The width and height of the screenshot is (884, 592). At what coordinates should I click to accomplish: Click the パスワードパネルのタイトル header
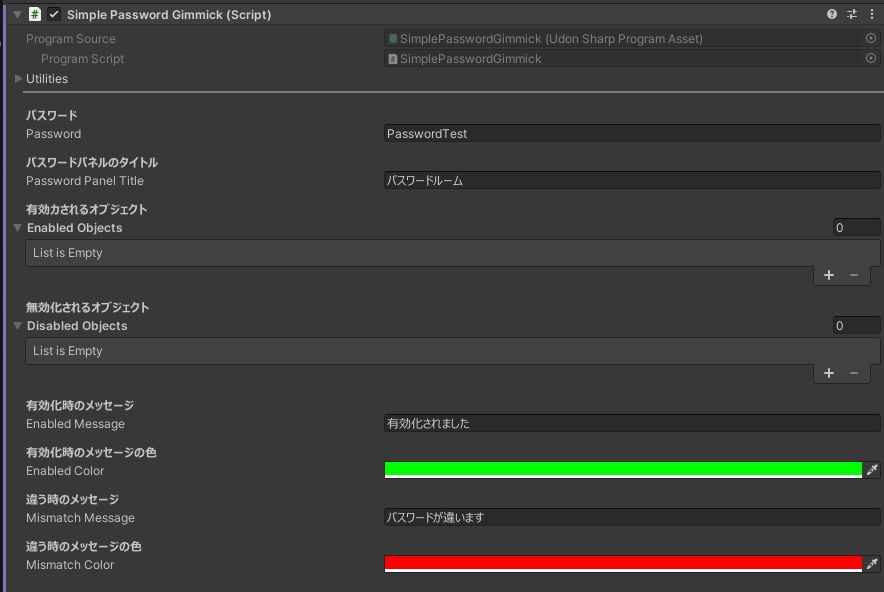pos(92,162)
